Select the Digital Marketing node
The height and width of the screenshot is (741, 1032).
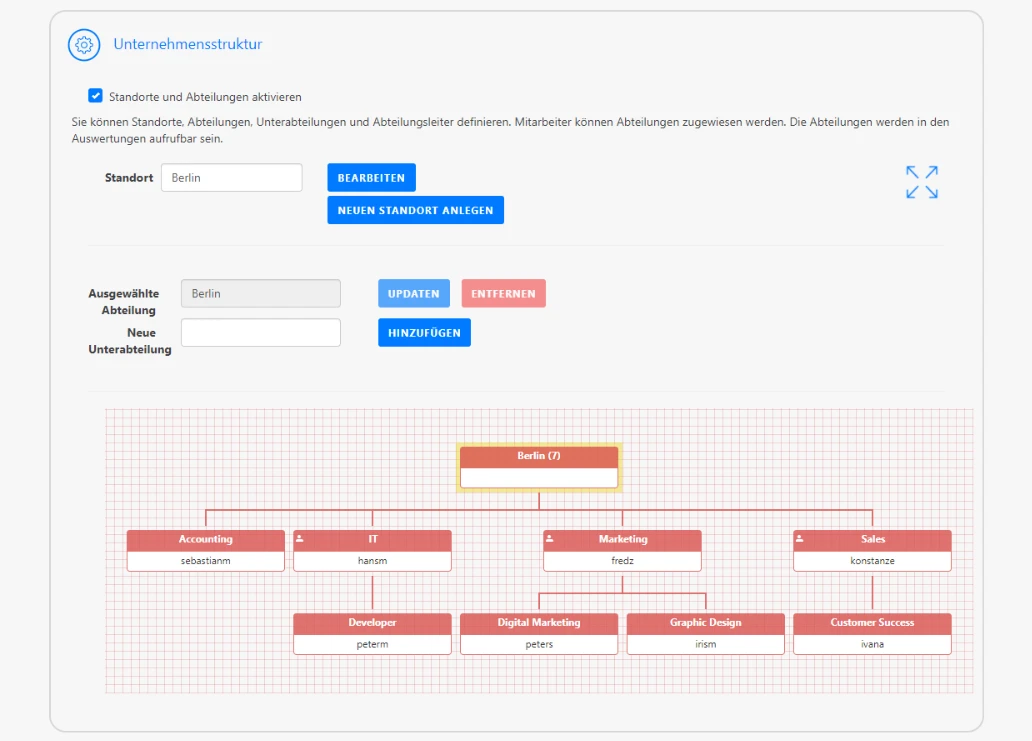click(539, 621)
